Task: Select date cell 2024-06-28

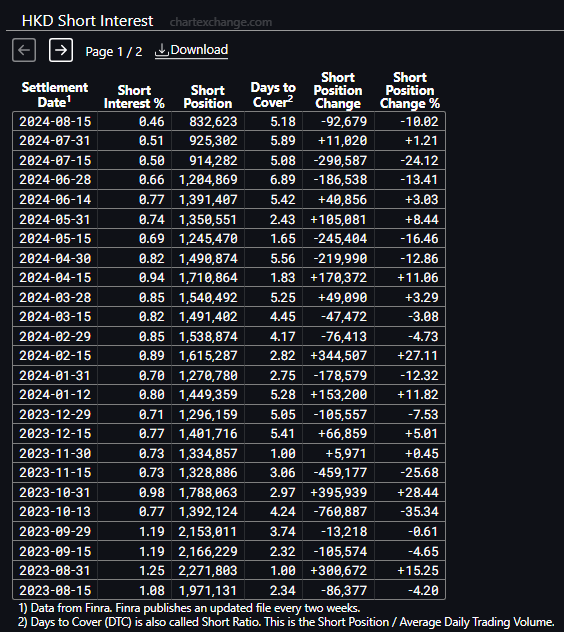Action: pyautogui.click(x=55, y=180)
